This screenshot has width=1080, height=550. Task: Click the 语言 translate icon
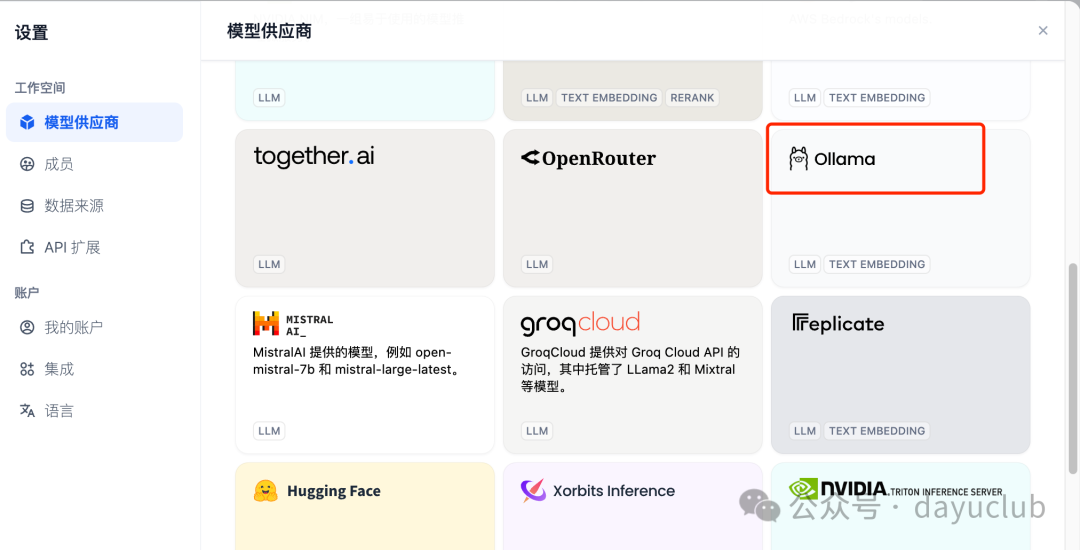27,411
